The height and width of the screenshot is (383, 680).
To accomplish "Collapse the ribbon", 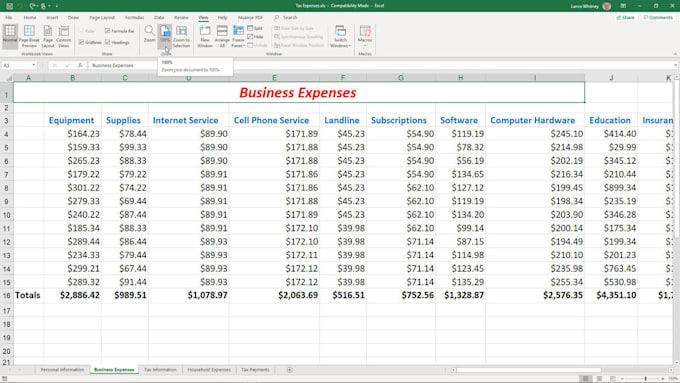I will [x=675, y=54].
